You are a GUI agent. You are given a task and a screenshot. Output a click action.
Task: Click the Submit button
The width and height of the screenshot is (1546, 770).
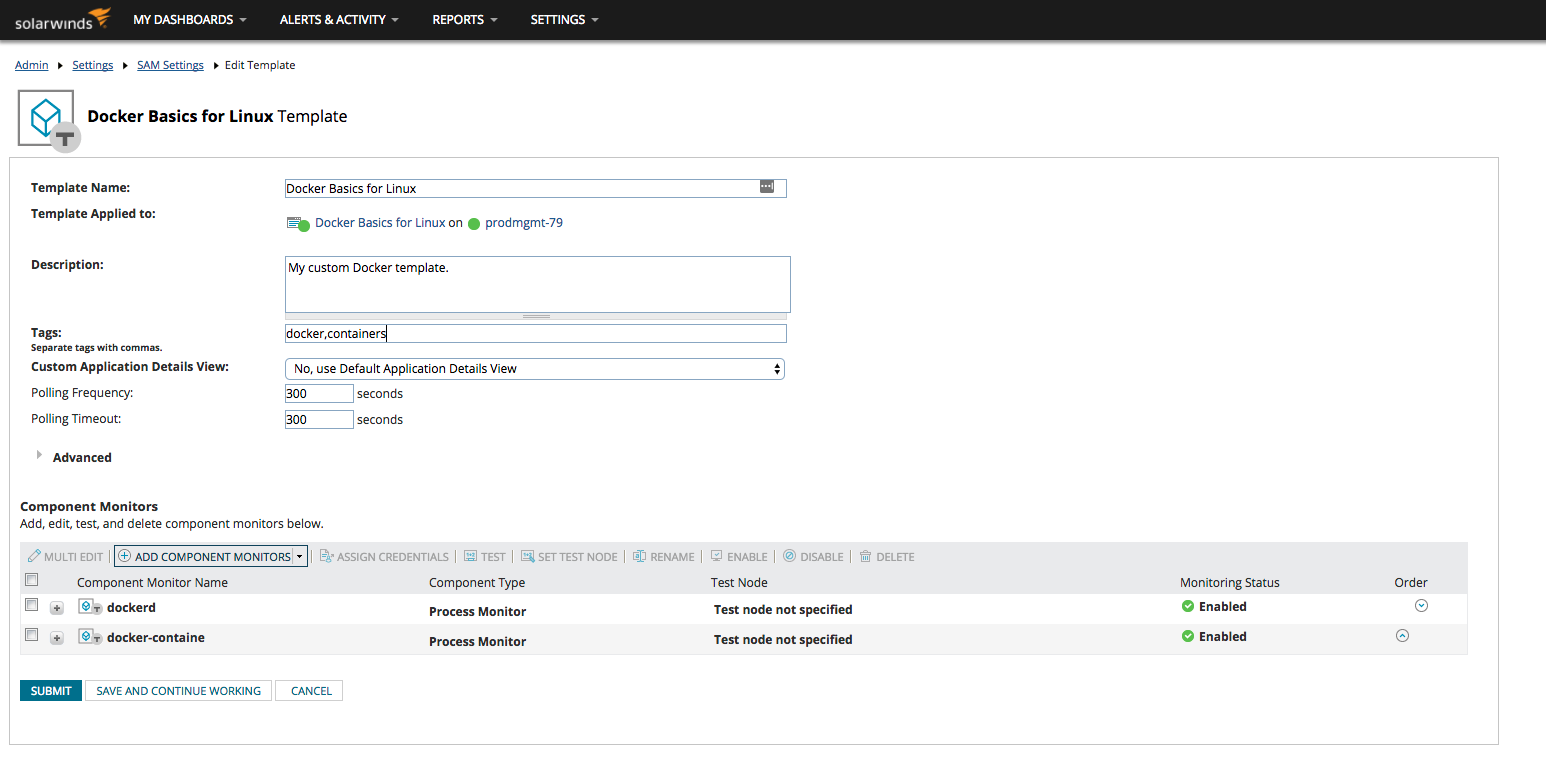point(51,691)
